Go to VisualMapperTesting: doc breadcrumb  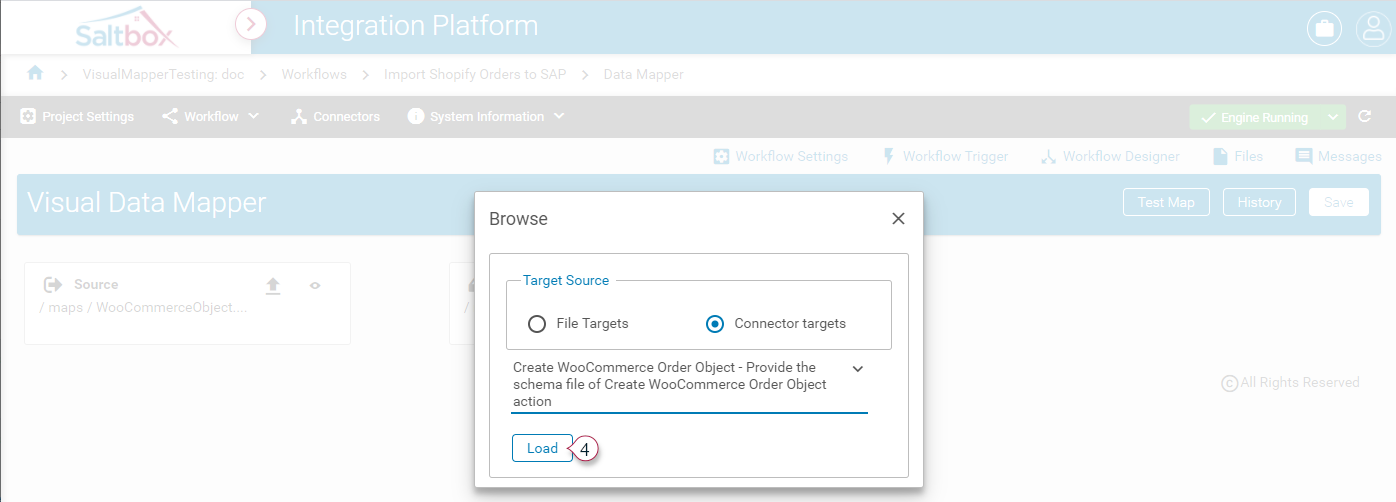coord(164,74)
